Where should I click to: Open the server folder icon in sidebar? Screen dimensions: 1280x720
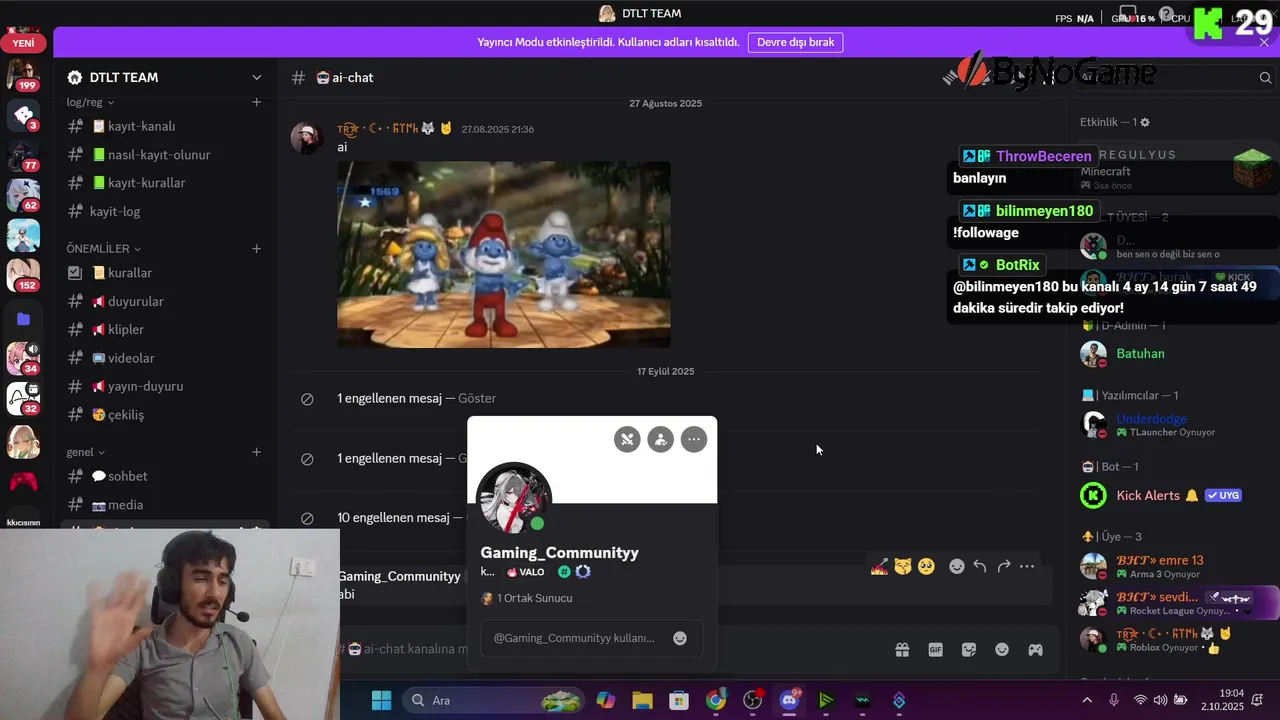23,319
